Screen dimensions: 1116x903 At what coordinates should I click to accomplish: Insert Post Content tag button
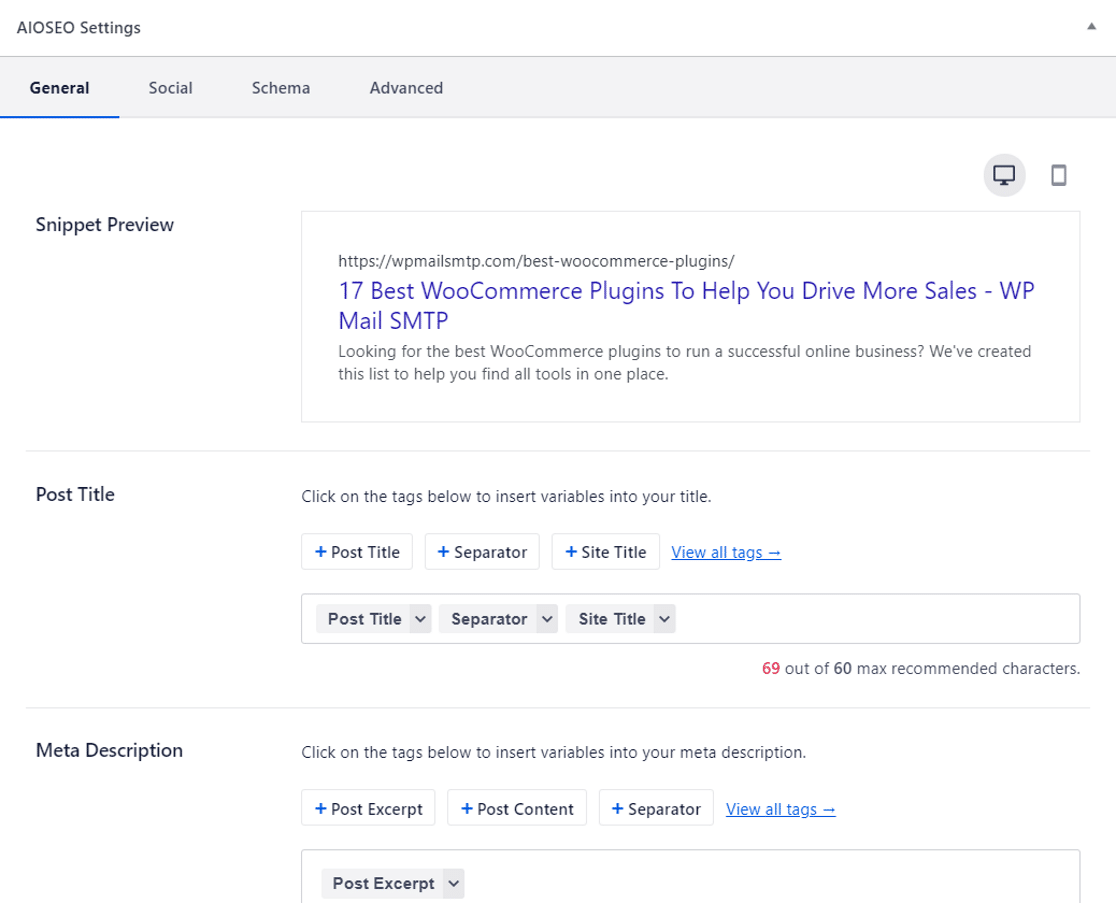pos(517,809)
